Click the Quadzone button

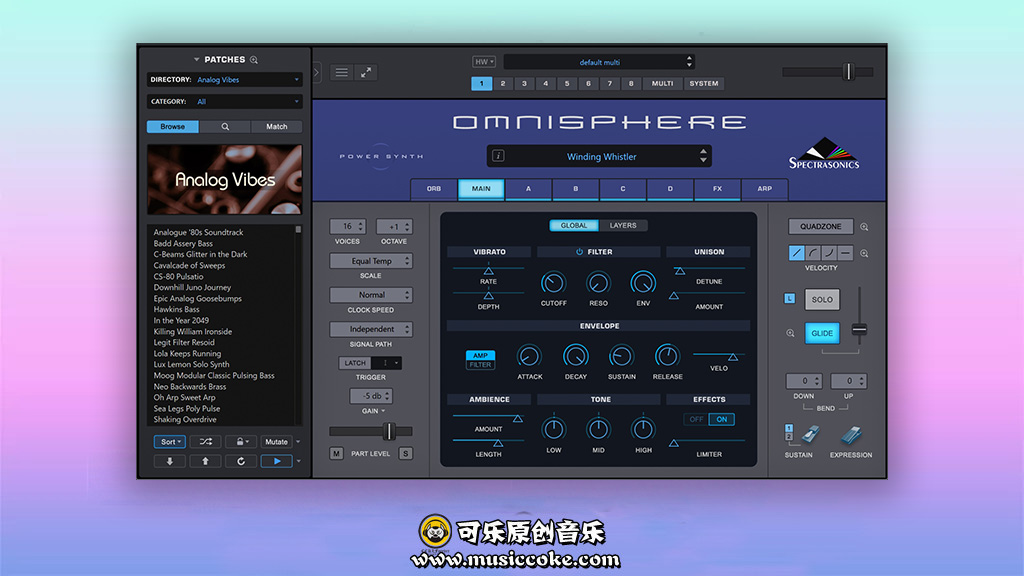(820, 227)
